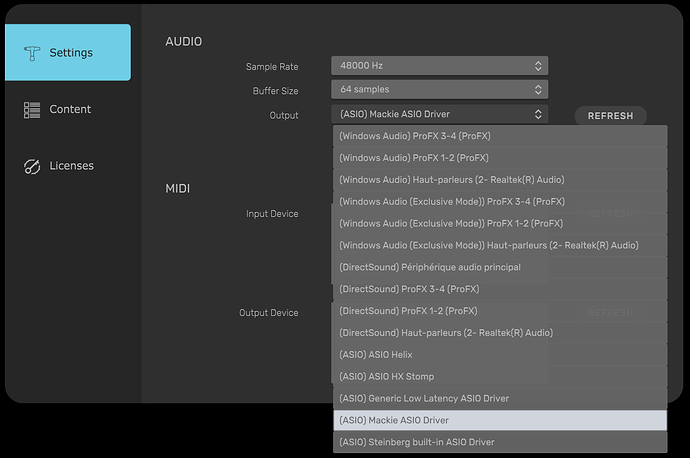Click the Licenses icon in sidebar
The width and height of the screenshot is (690, 458).
[32, 166]
